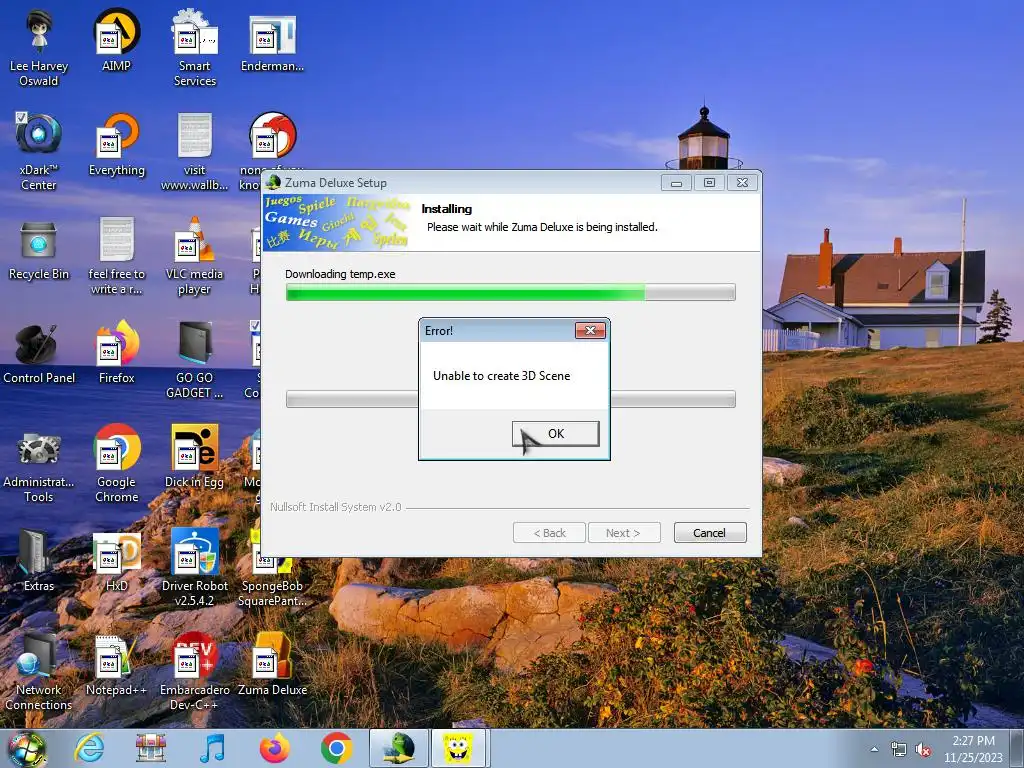Select the Driver Robot v2.5.4.2 icon
This screenshot has width=1024, height=768.
[x=195, y=568]
